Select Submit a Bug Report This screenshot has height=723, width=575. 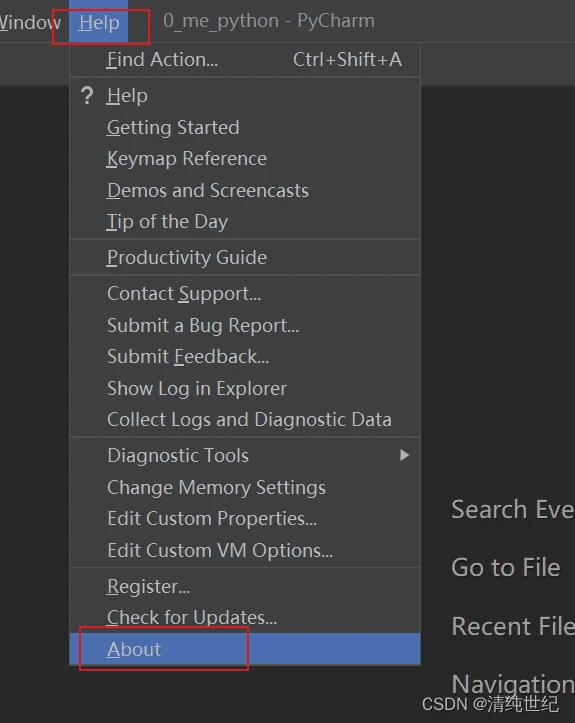245,326
